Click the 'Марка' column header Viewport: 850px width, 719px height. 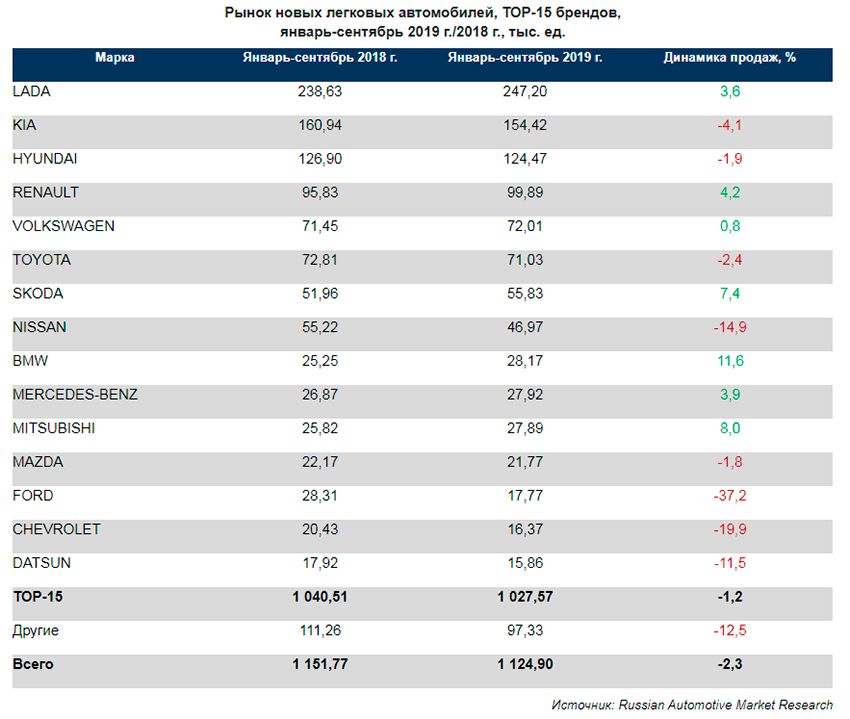tap(114, 57)
